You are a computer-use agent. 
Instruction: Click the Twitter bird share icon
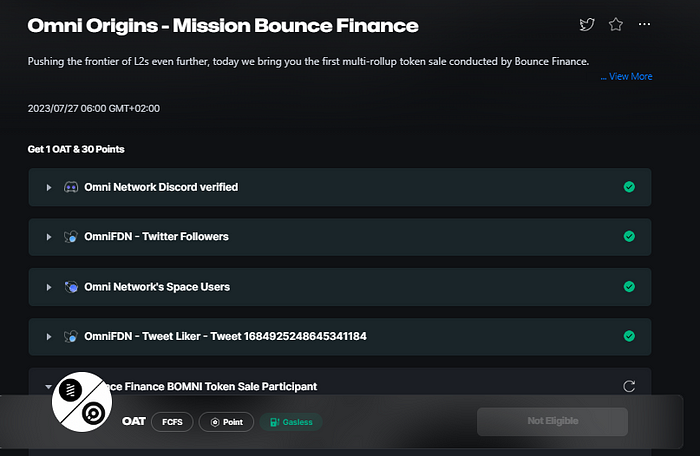587,25
